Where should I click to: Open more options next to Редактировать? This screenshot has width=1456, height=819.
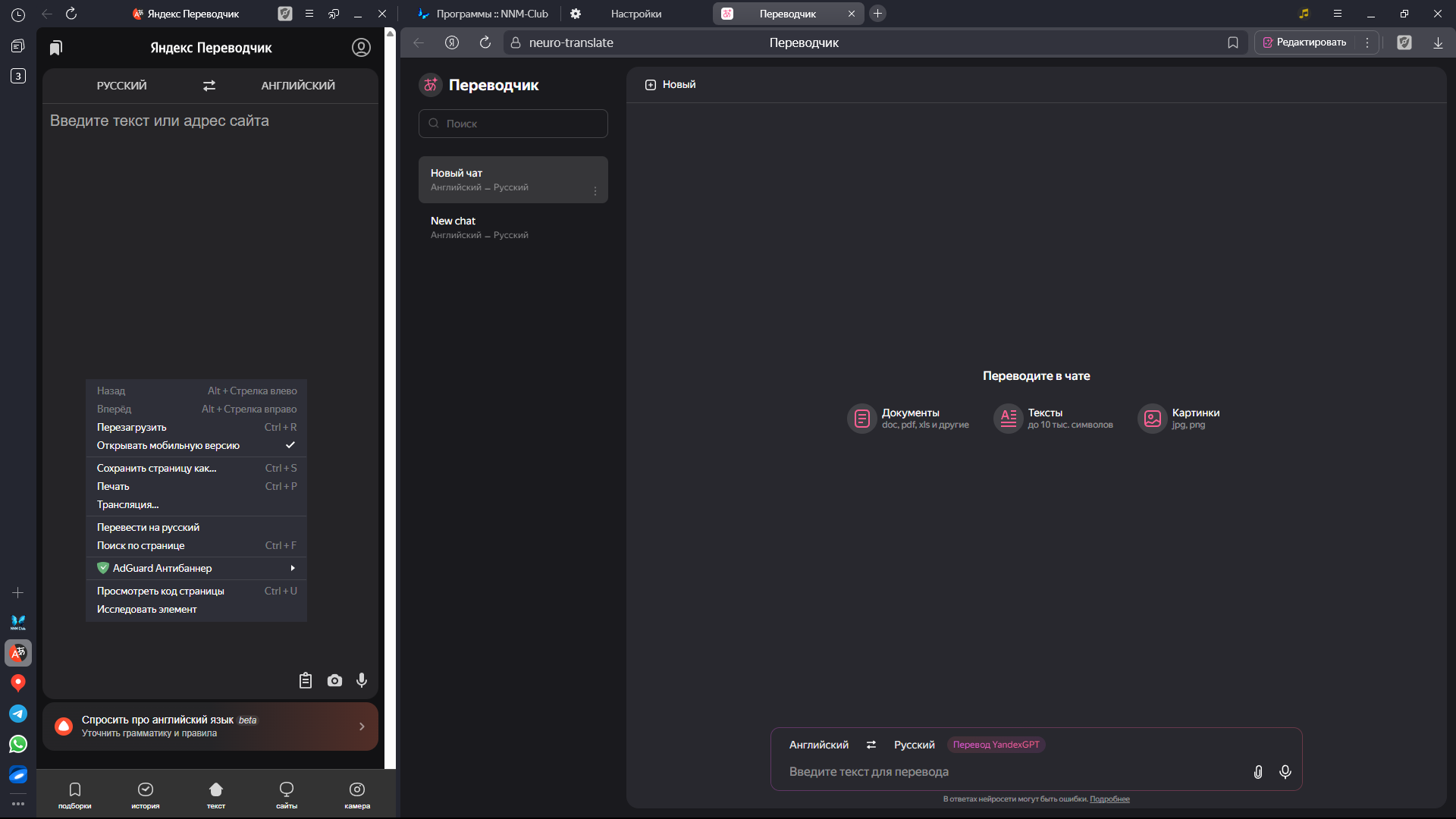(1367, 42)
